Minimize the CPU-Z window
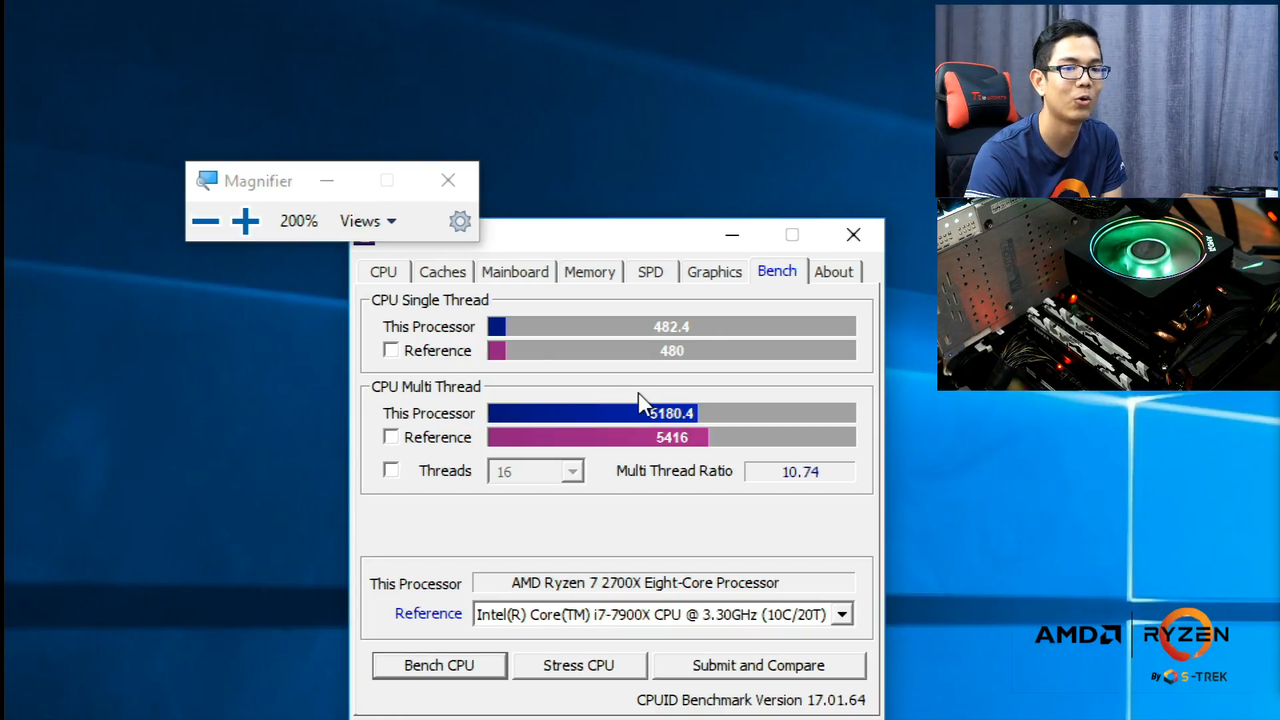The image size is (1280, 720). point(732,235)
